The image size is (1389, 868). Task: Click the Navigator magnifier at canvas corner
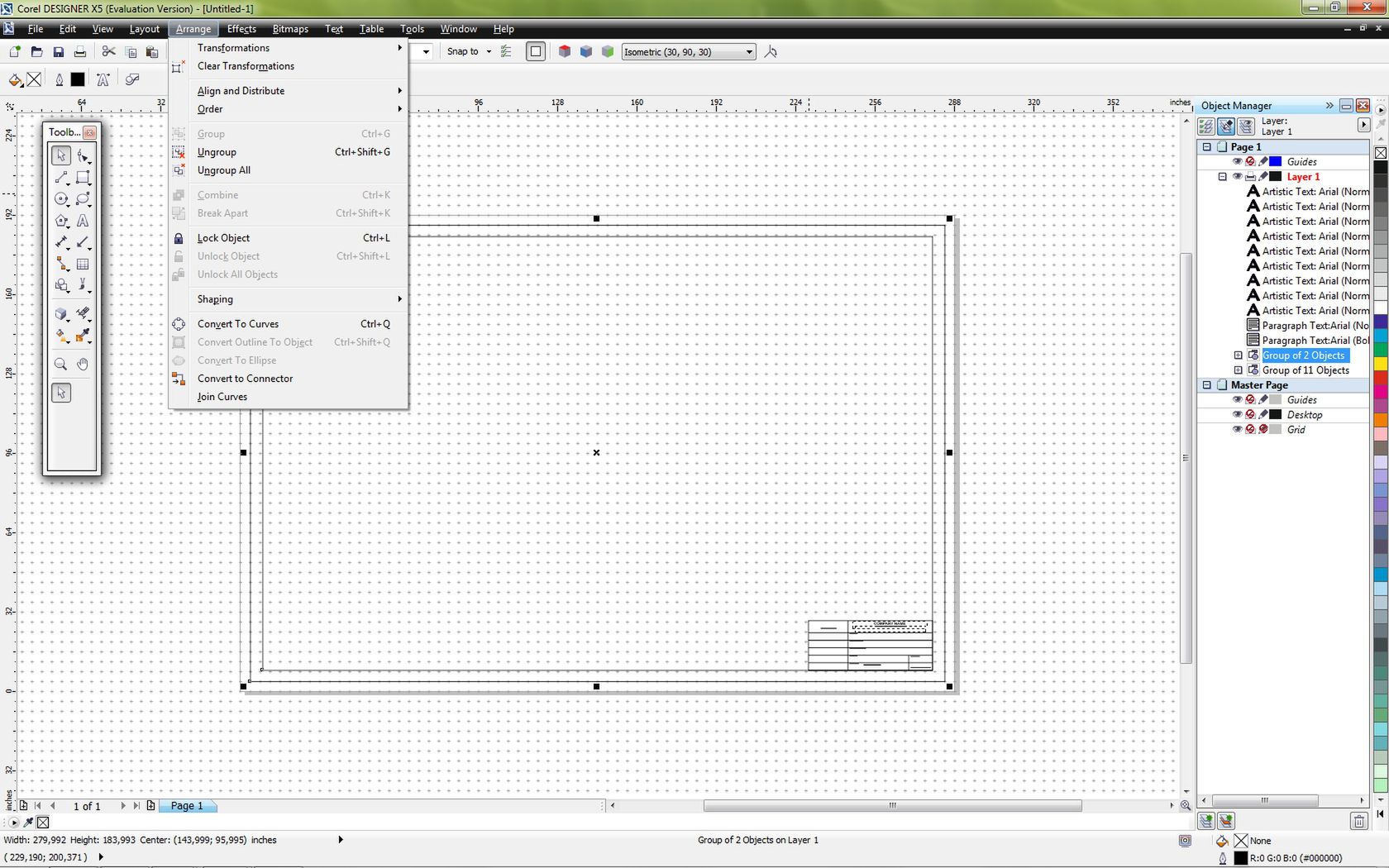[x=1186, y=806]
